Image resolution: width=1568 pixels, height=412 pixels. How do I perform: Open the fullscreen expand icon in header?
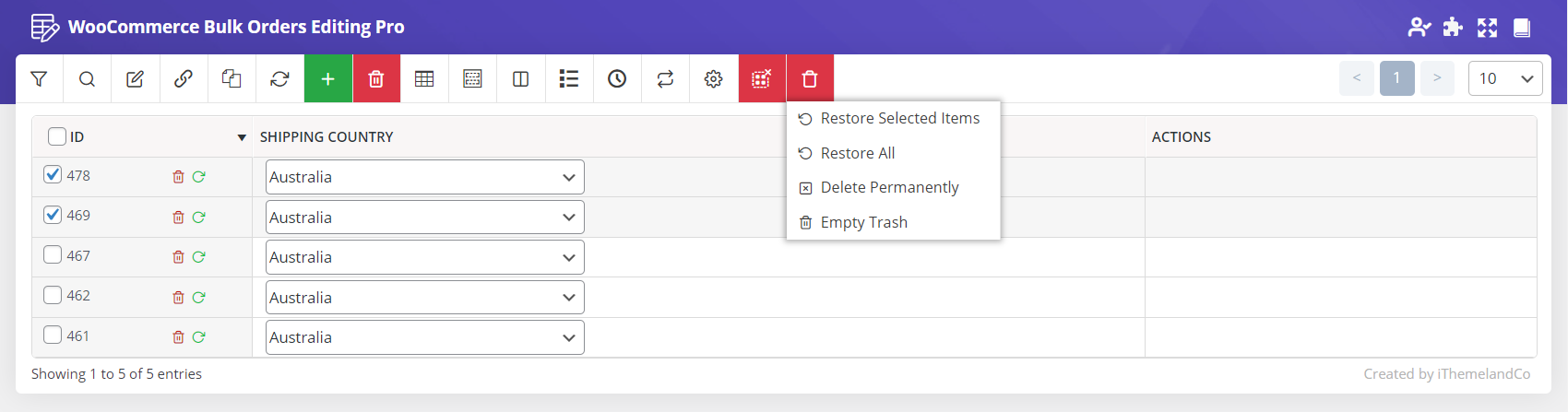pyautogui.click(x=1487, y=28)
